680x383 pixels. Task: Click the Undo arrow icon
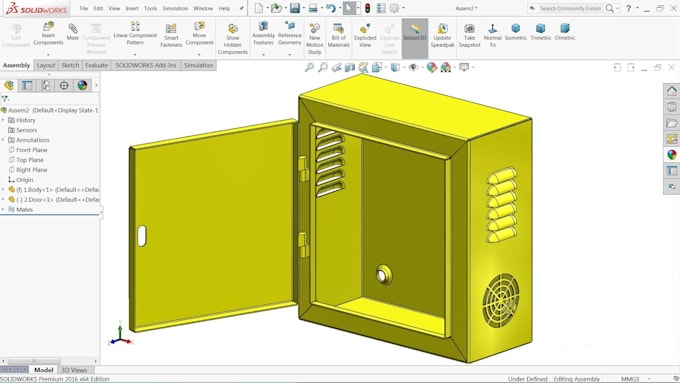pyautogui.click(x=330, y=8)
